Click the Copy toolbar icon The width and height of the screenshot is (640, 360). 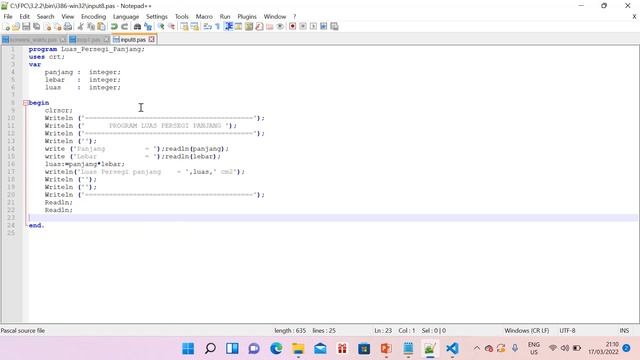click(x=91, y=27)
